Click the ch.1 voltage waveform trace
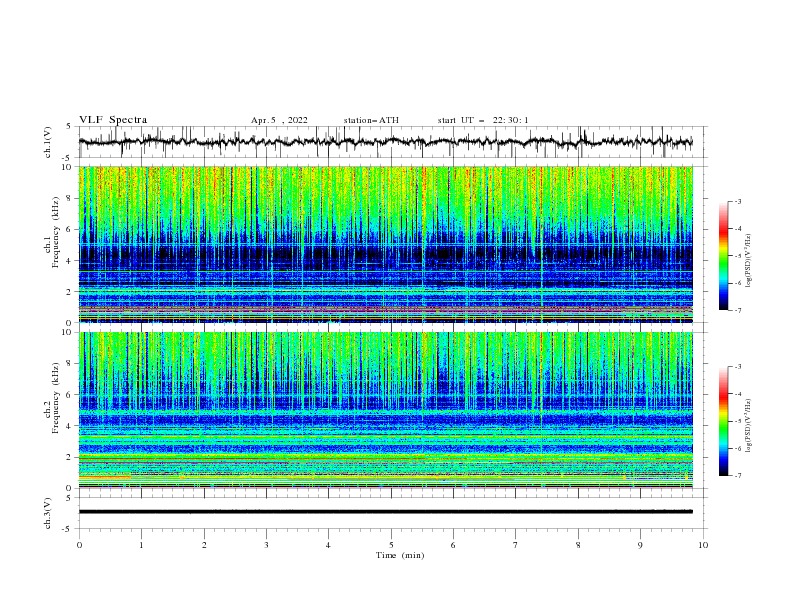This screenshot has width=792, height=612. pos(385,142)
